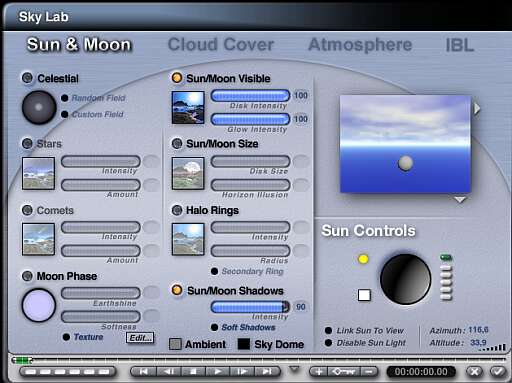The width and height of the screenshot is (512, 383).
Task: Add a keyframe with the plus button
Action: pyautogui.click(x=319, y=371)
